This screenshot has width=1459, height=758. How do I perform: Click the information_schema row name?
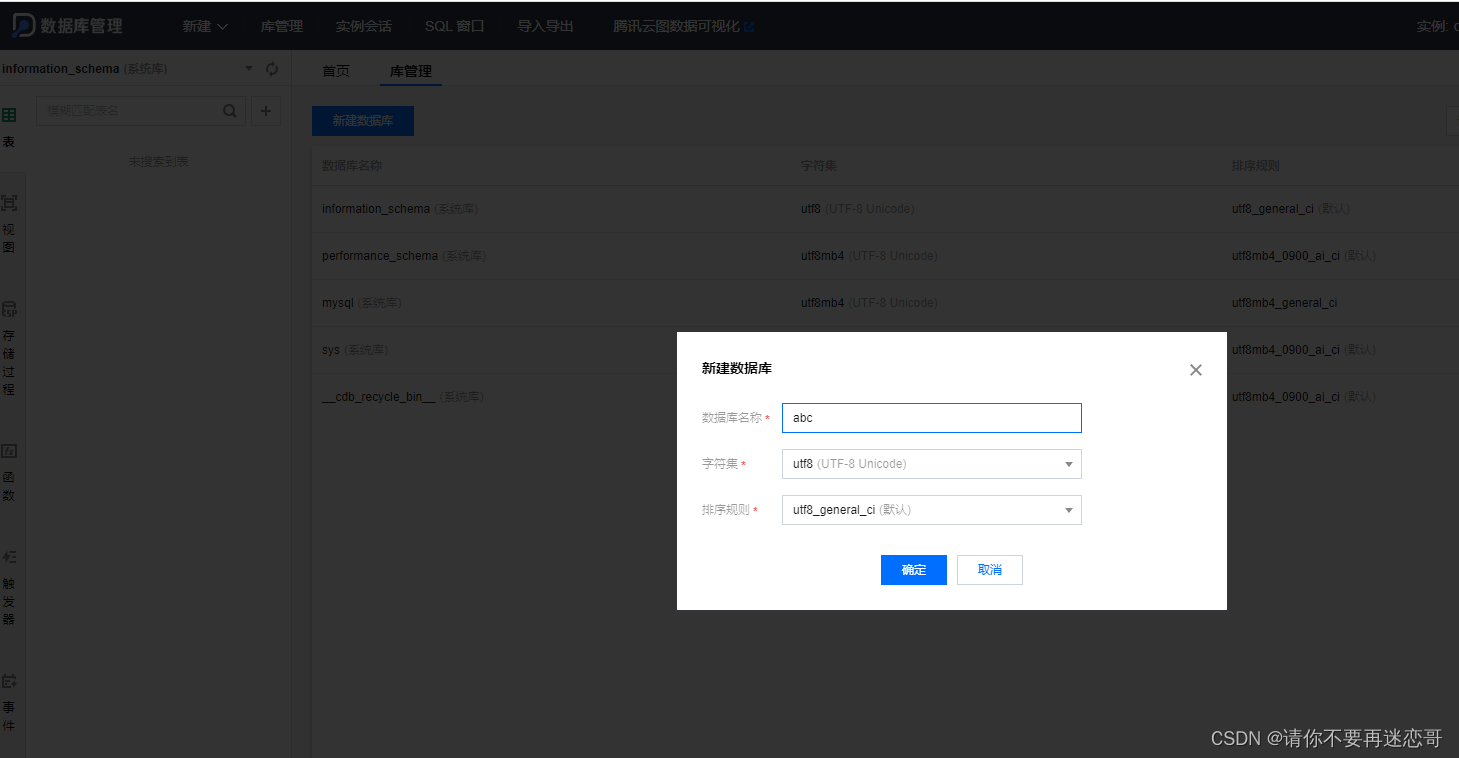tap(376, 209)
